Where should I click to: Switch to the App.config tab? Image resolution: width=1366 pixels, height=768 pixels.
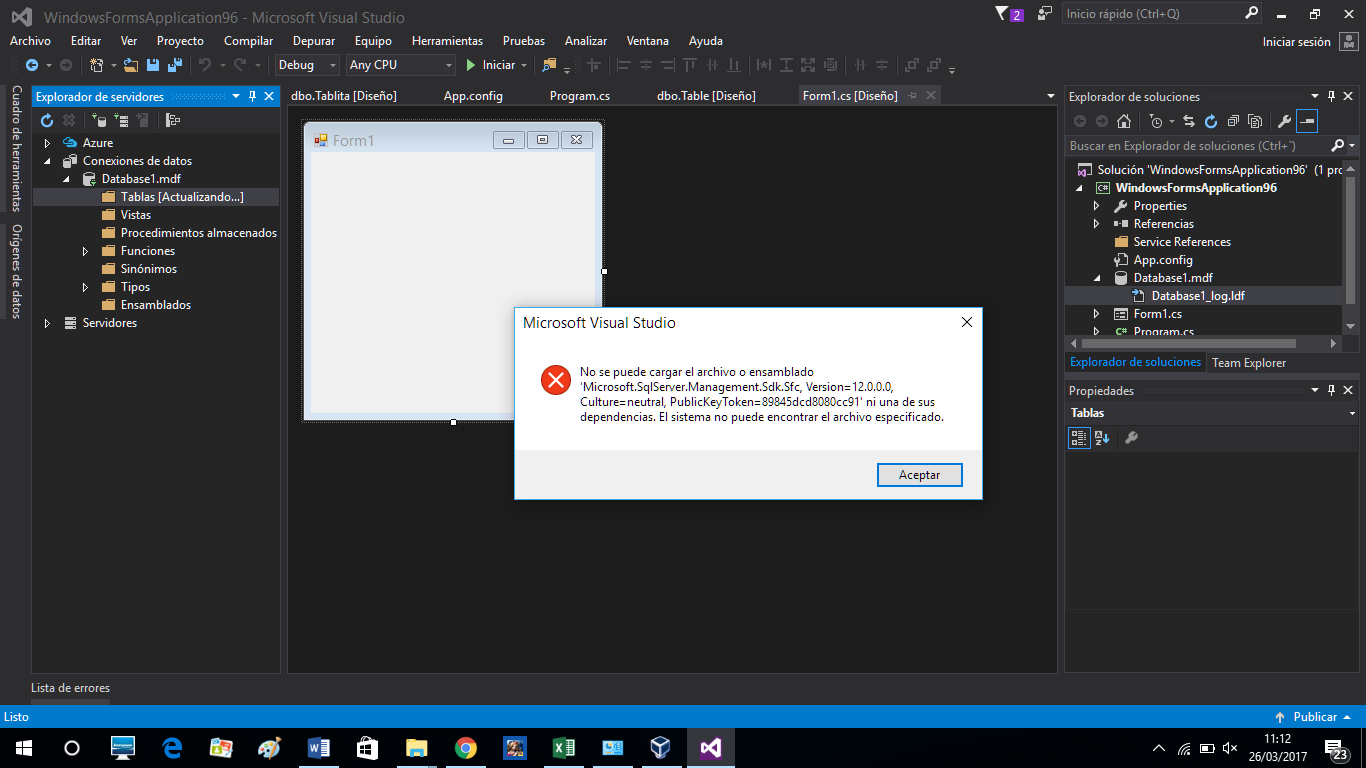click(x=473, y=96)
